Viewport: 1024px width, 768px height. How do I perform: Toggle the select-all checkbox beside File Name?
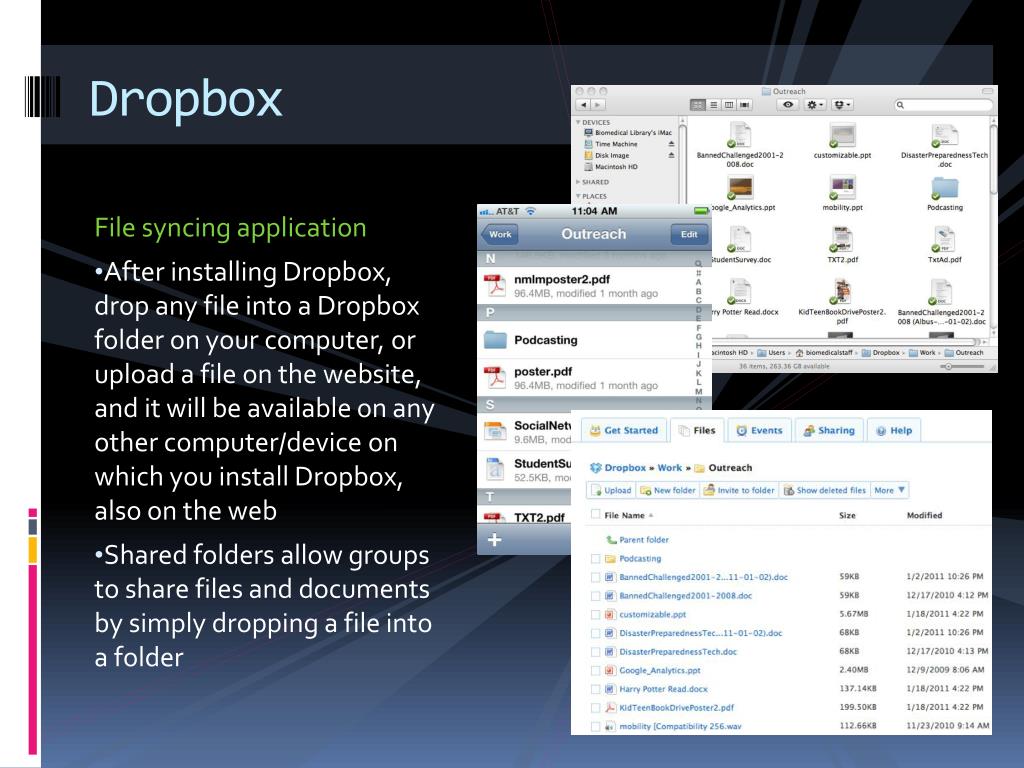[x=596, y=515]
